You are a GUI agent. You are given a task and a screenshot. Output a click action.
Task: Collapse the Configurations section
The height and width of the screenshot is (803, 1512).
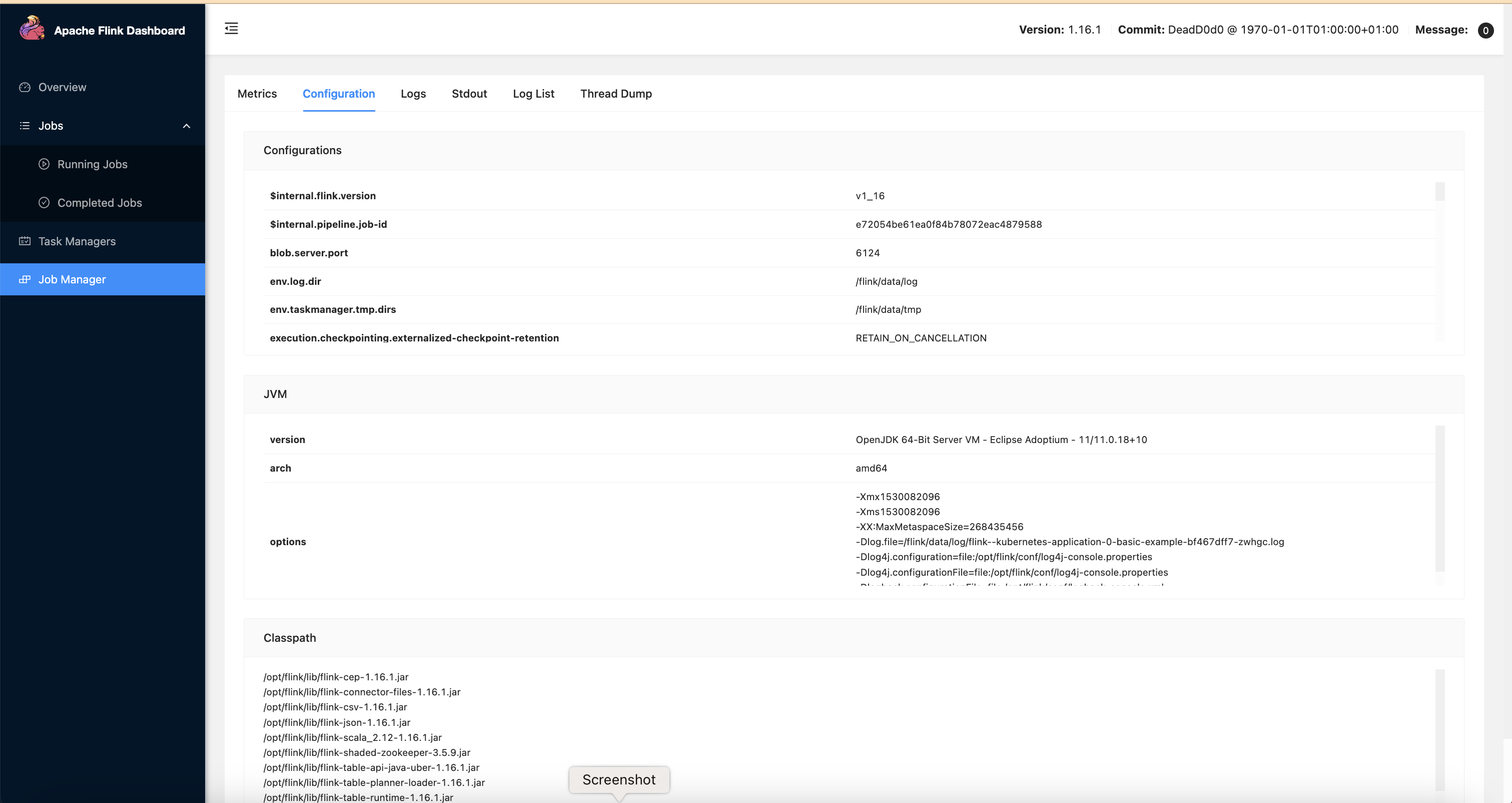tap(302, 150)
